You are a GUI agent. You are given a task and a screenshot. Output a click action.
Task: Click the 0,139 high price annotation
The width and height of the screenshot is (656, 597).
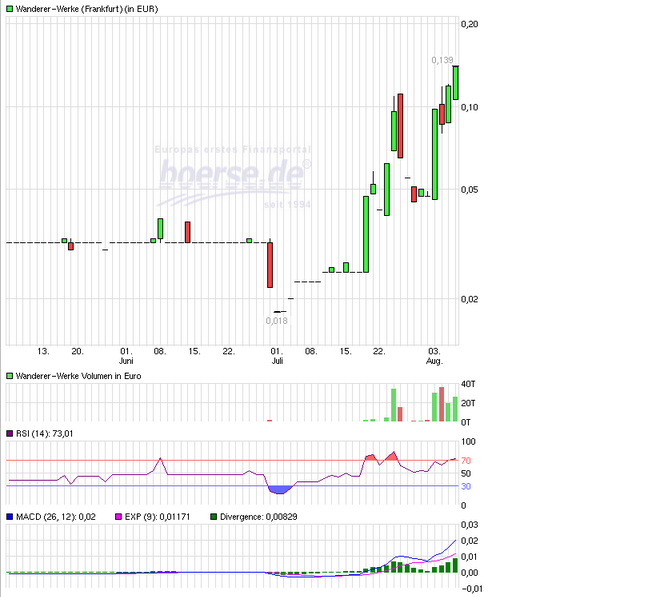coord(442,60)
